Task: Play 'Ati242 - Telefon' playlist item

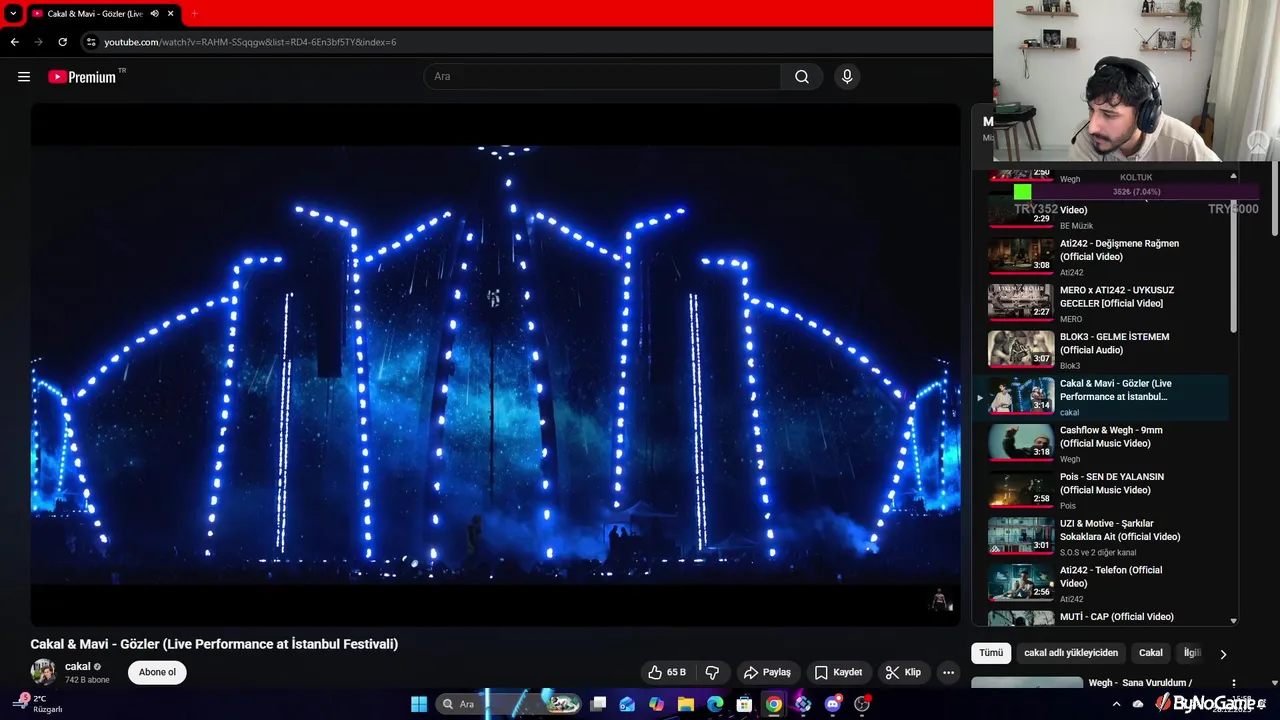Action: pos(1111,577)
